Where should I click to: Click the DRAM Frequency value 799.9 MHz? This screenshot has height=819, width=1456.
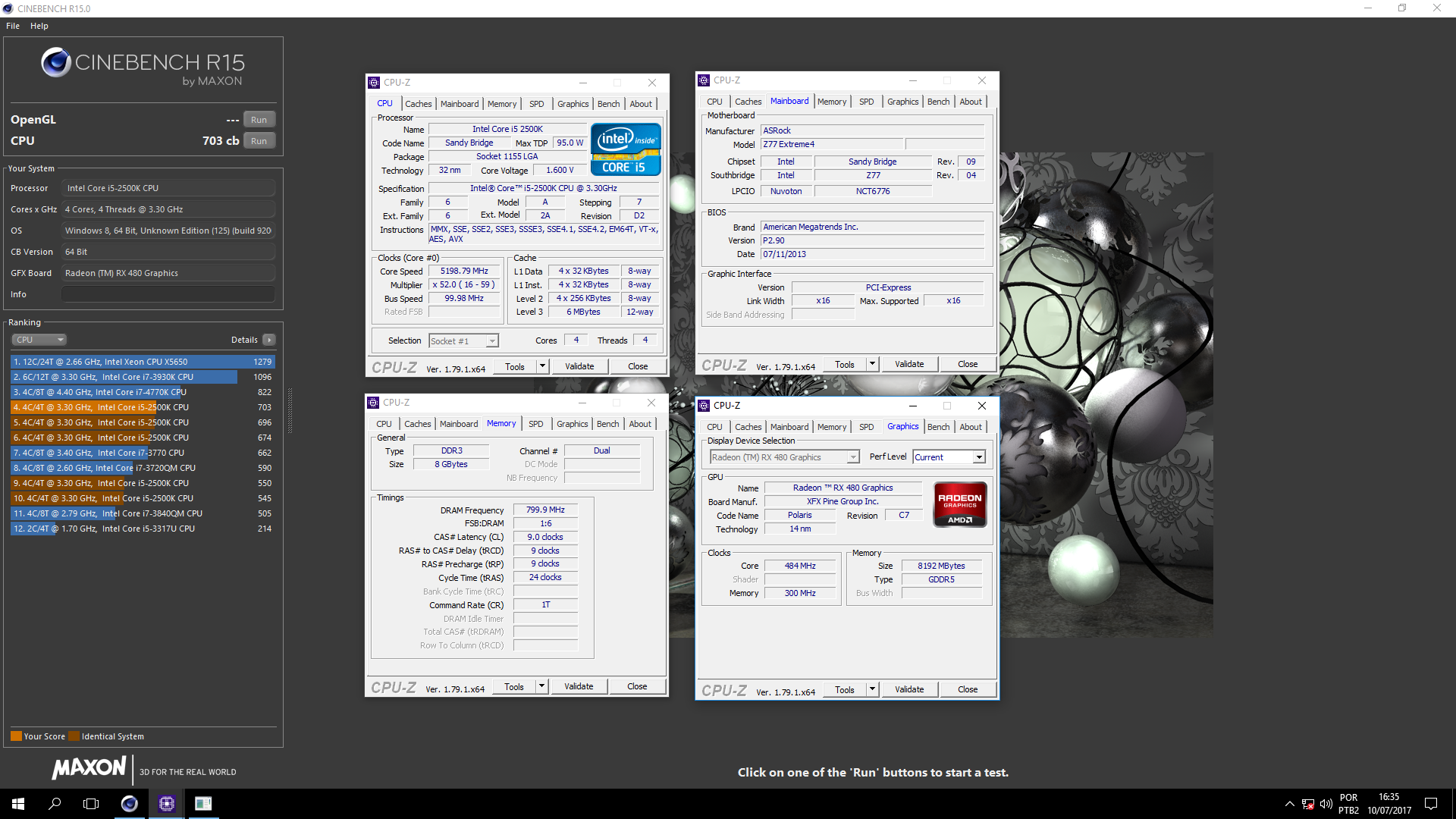(x=545, y=510)
